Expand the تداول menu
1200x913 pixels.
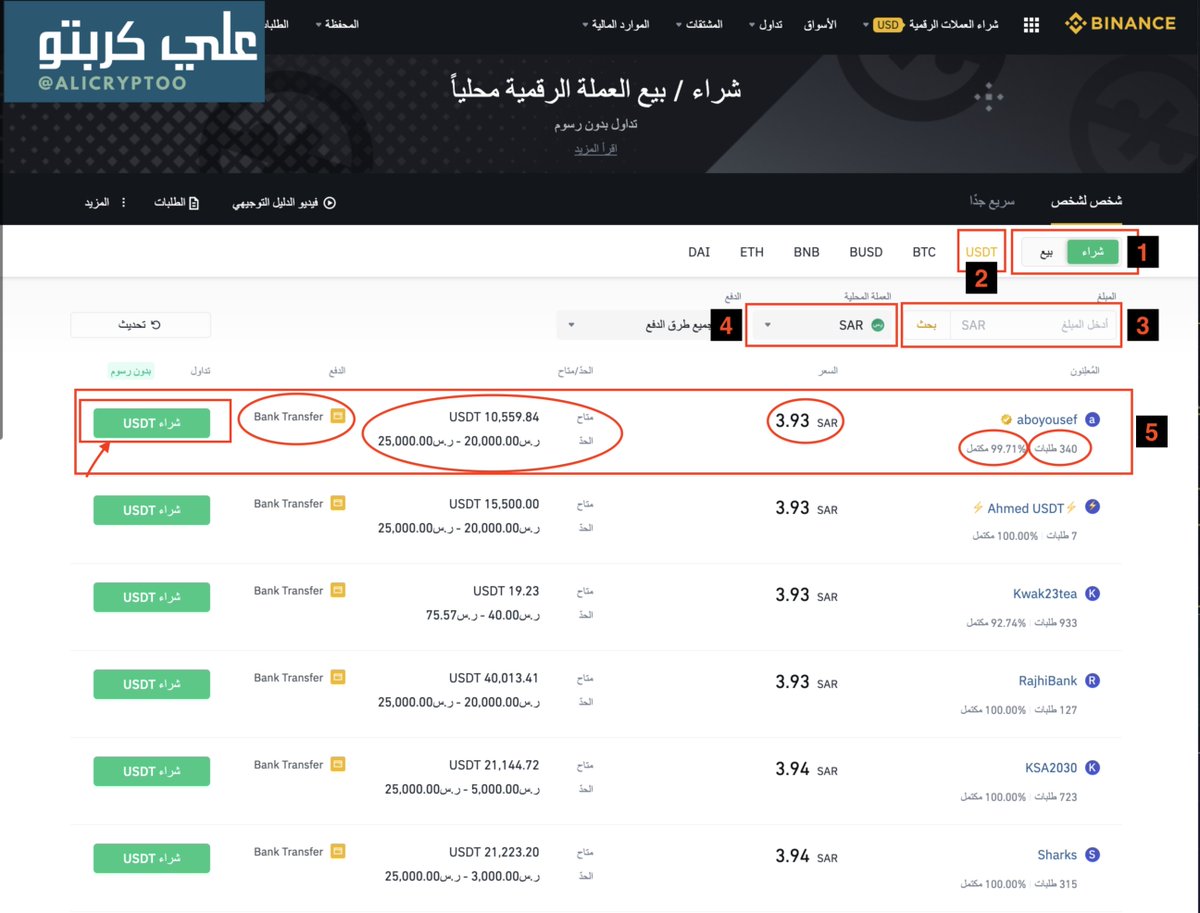pos(767,24)
